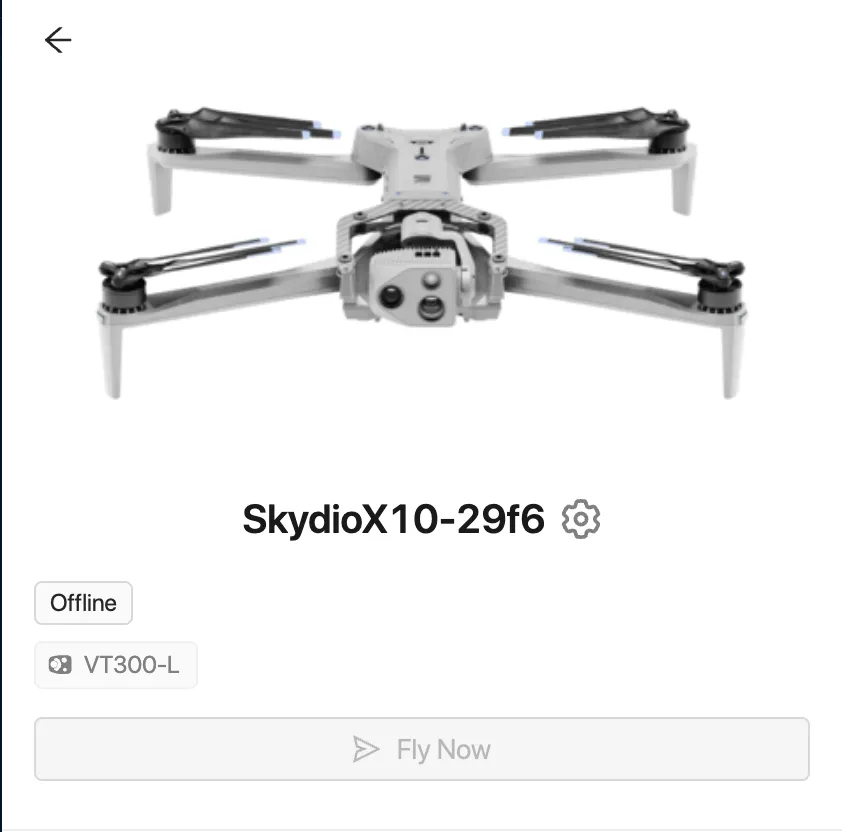The height and width of the screenshot is (832, 842).
Task: Click the SkydioX10-29f6 vehicle name
Action: pos(394,519)
